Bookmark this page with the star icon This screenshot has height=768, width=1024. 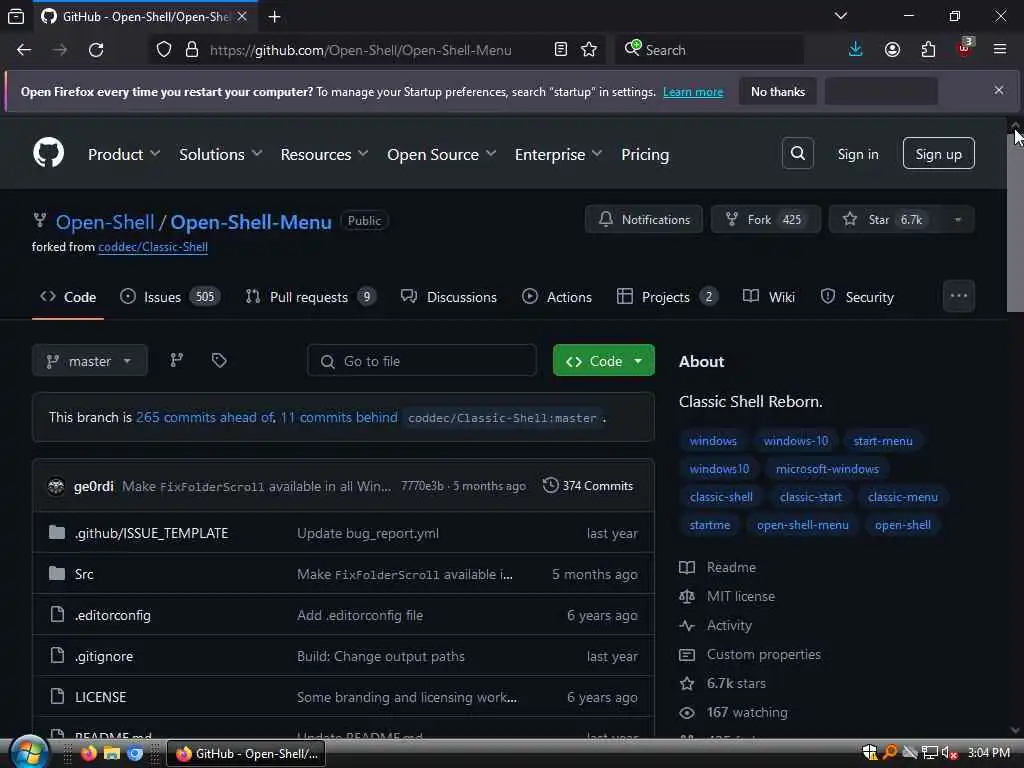click(589, 50)
